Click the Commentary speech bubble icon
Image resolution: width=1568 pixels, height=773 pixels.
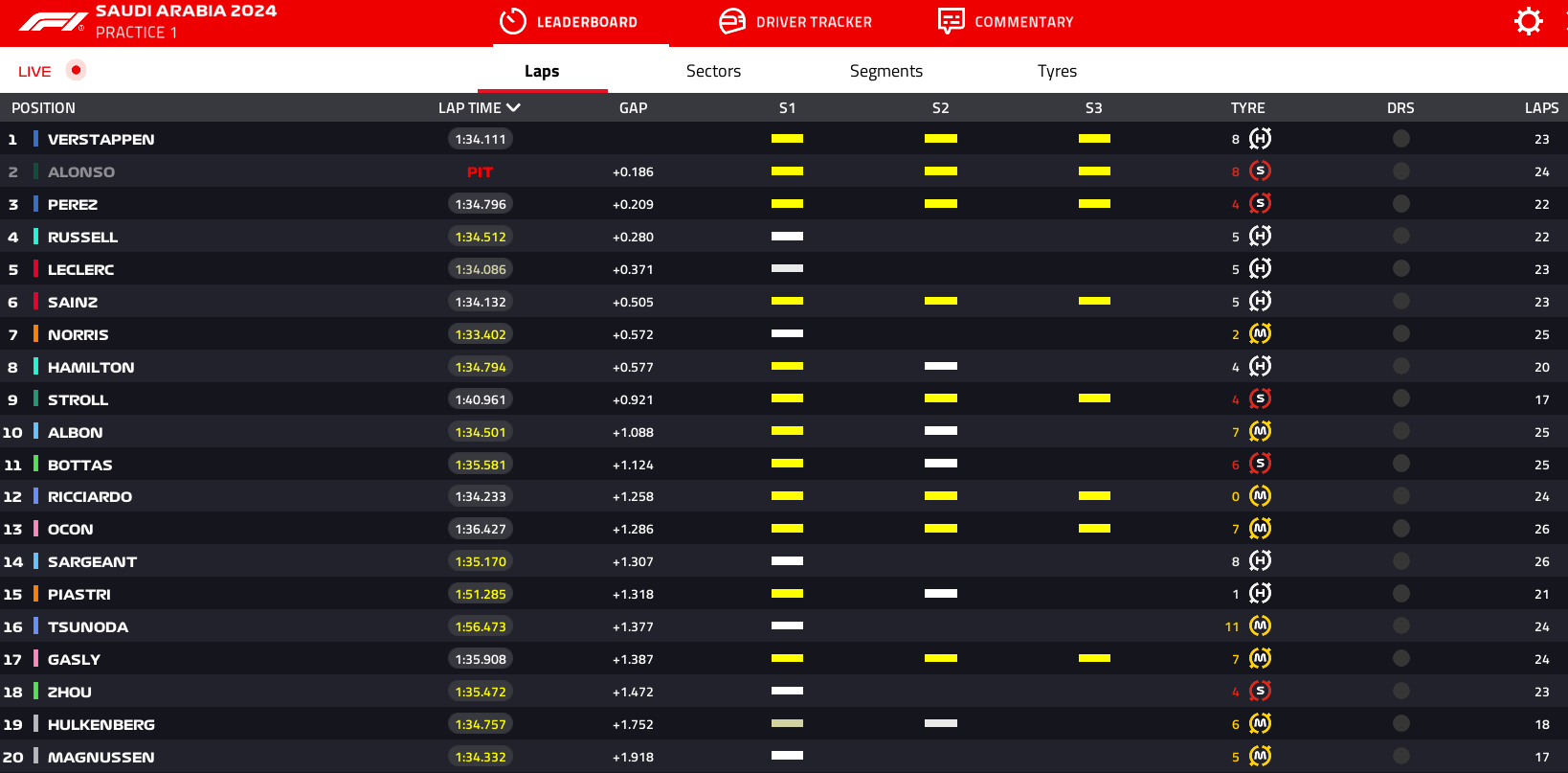[x=951, y=21]
